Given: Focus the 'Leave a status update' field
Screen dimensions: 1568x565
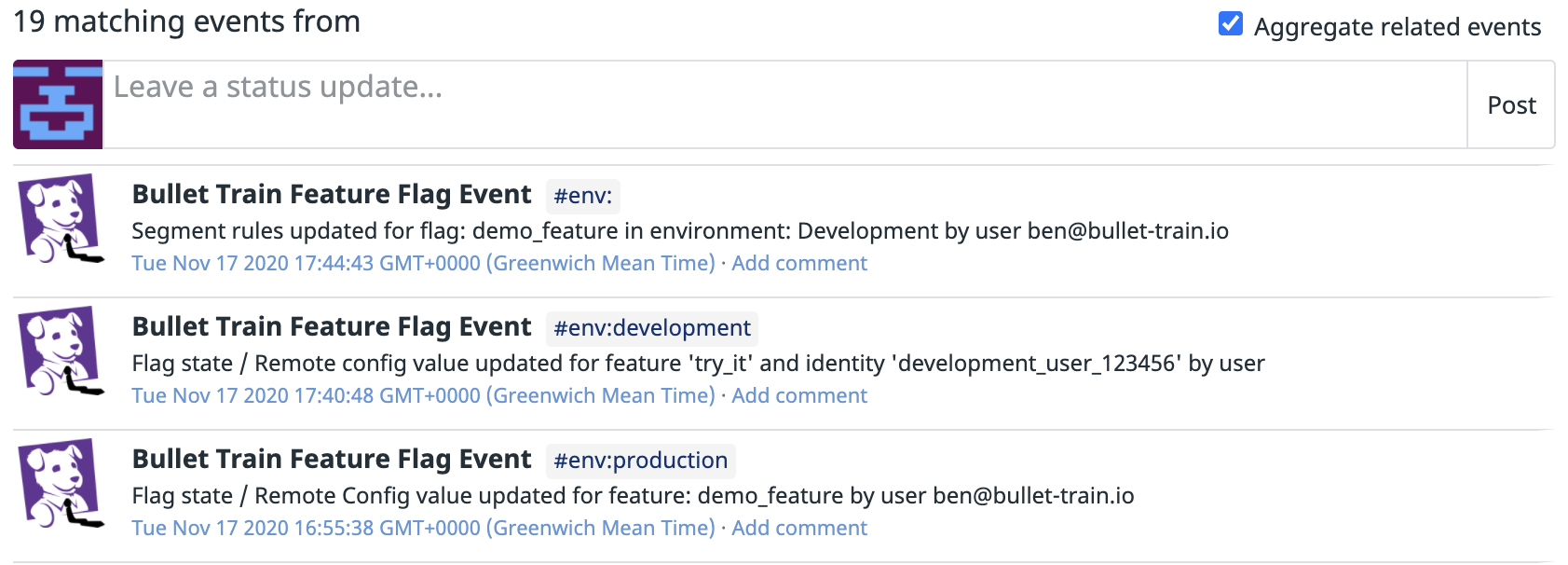Looking at the screenshot, I should click(783, 104).
